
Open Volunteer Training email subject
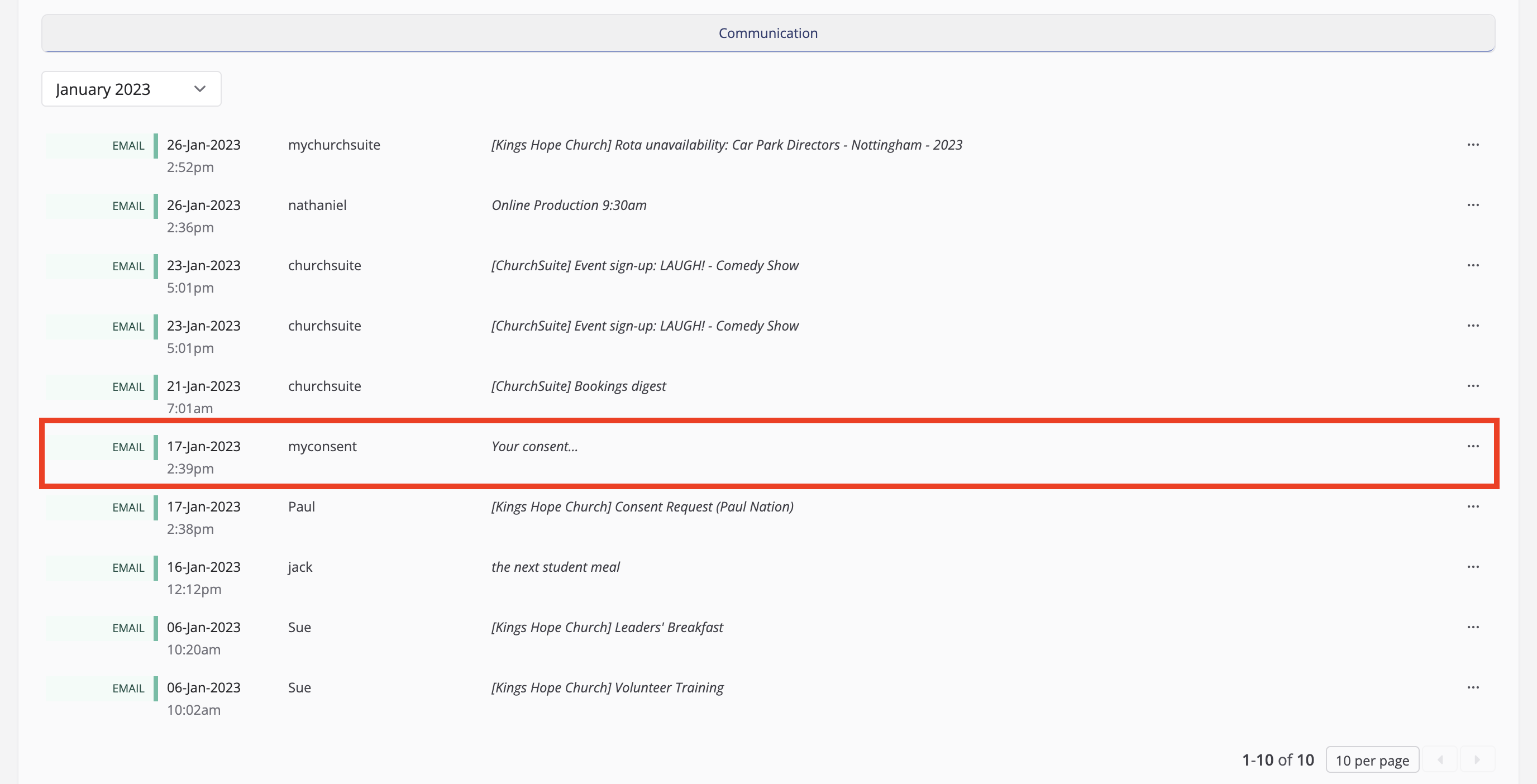pos(607,687)
